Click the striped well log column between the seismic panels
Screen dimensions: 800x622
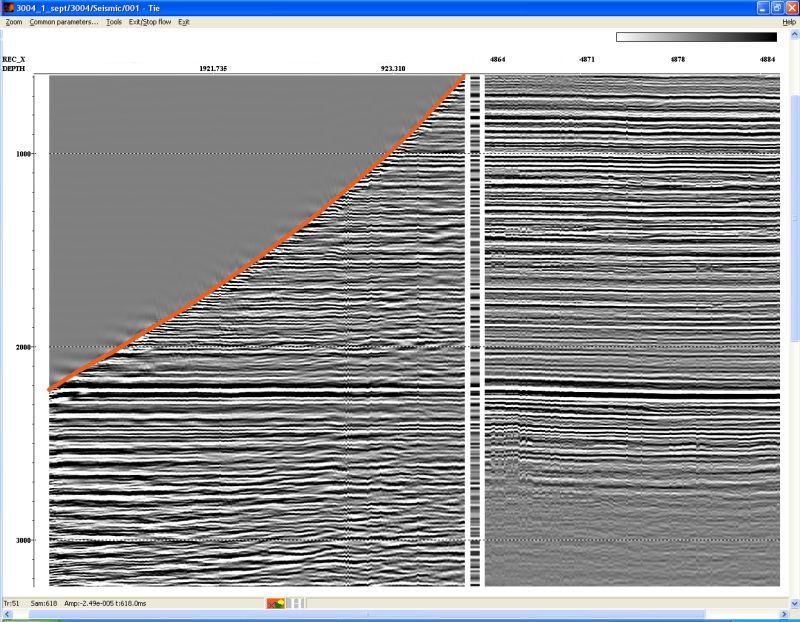(x=475, y=331)
